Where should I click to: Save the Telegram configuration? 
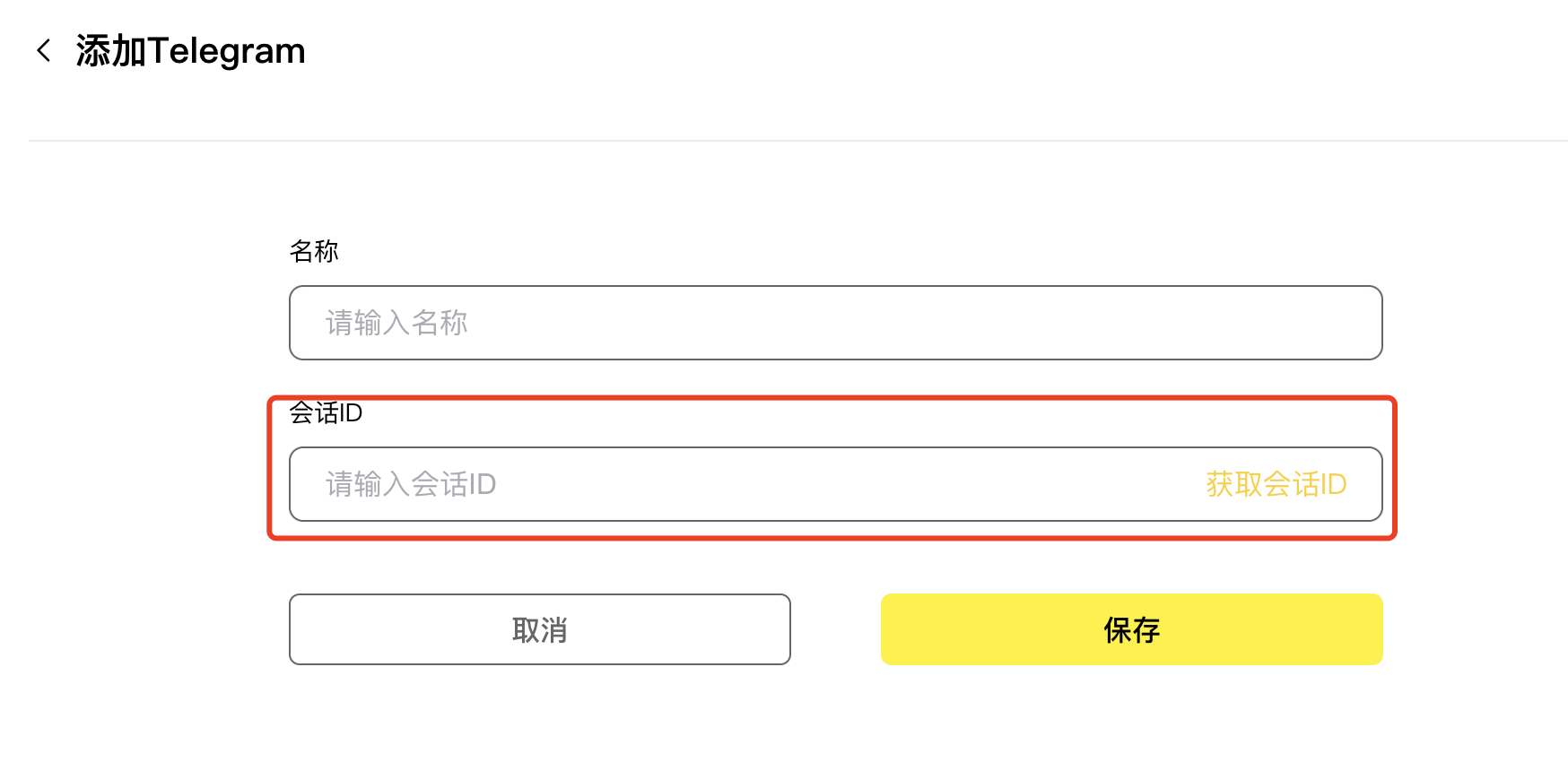pos(1131,629)
